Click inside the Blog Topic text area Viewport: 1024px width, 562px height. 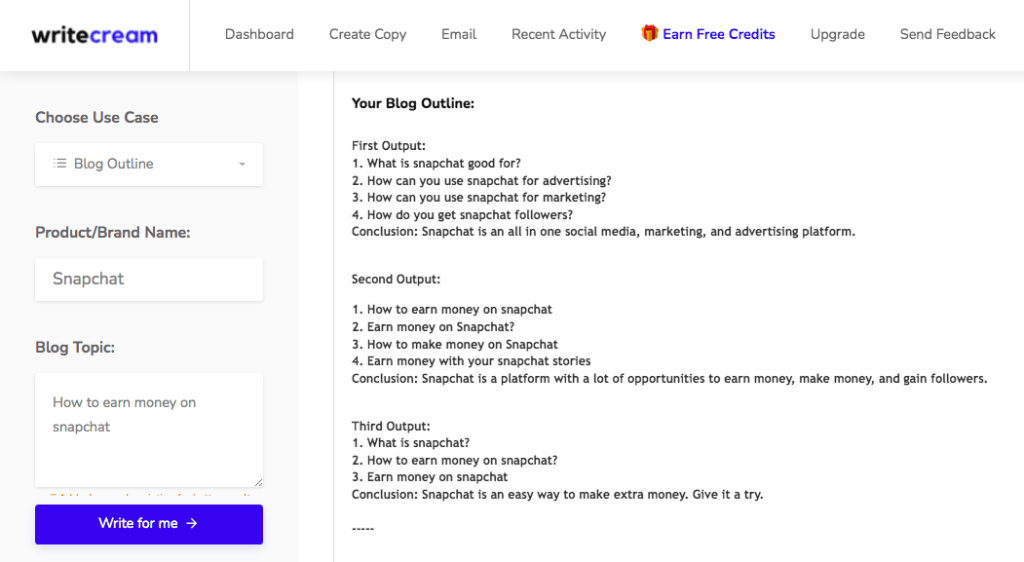[x=149, y=430]
